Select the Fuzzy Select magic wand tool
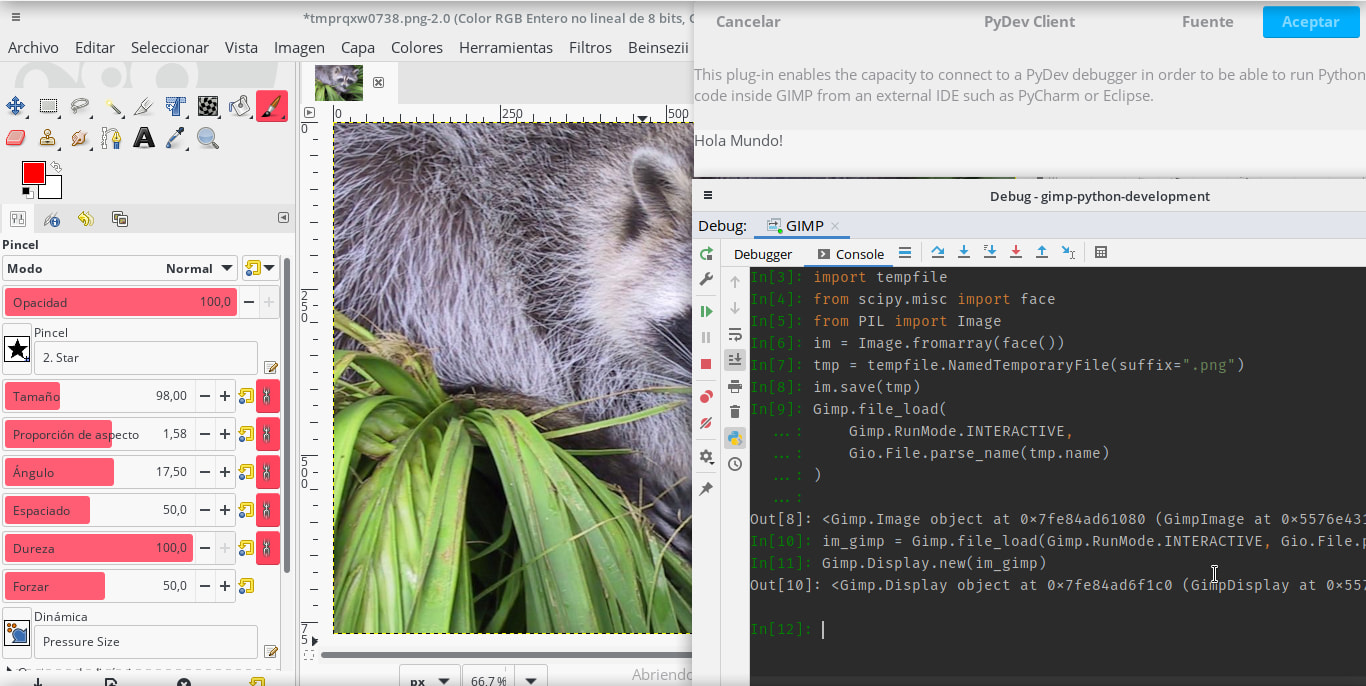This screenshot has width=1366, height=686. (112, 106)
